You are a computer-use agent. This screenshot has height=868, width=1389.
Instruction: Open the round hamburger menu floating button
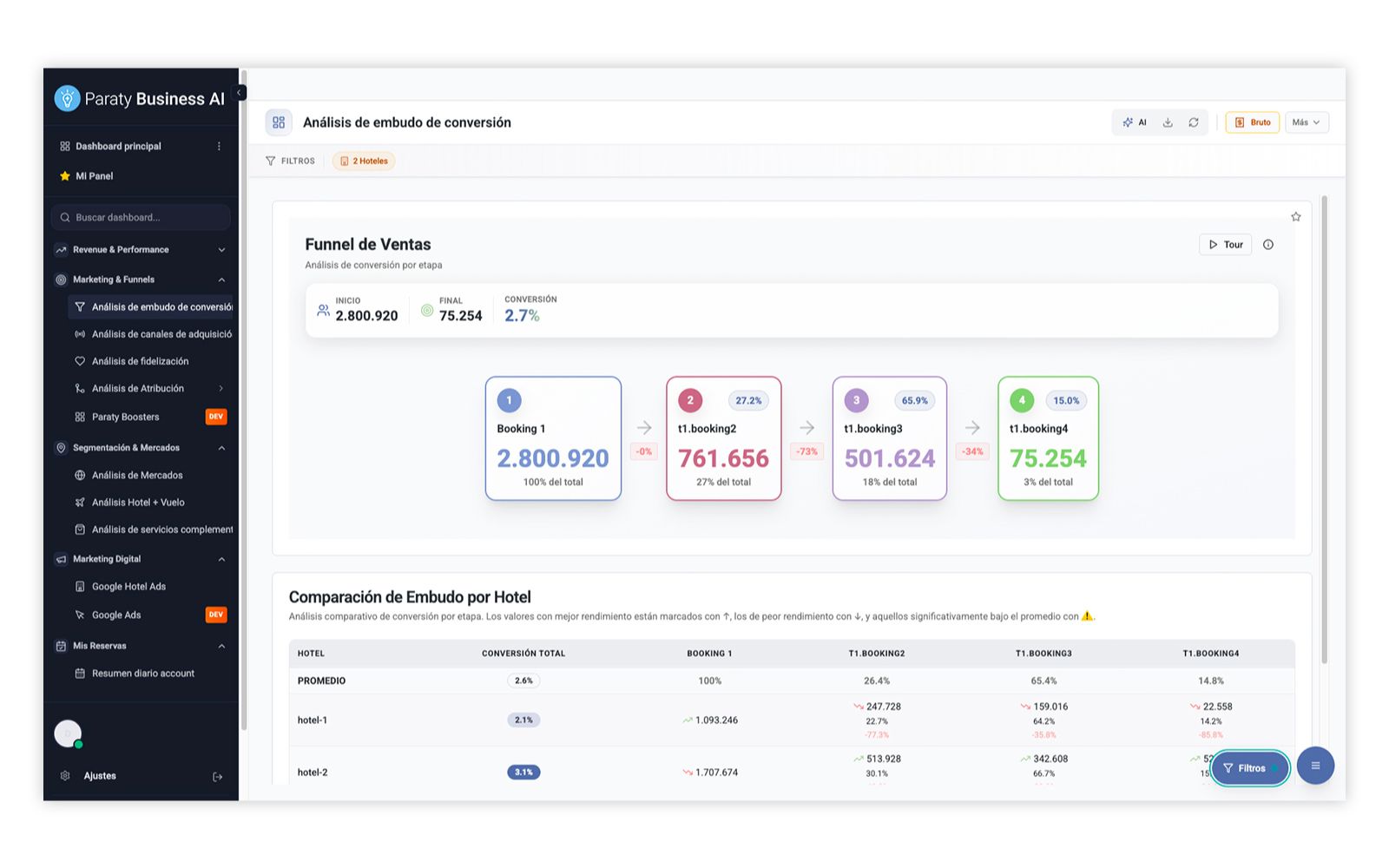[x=1315, y=766]
